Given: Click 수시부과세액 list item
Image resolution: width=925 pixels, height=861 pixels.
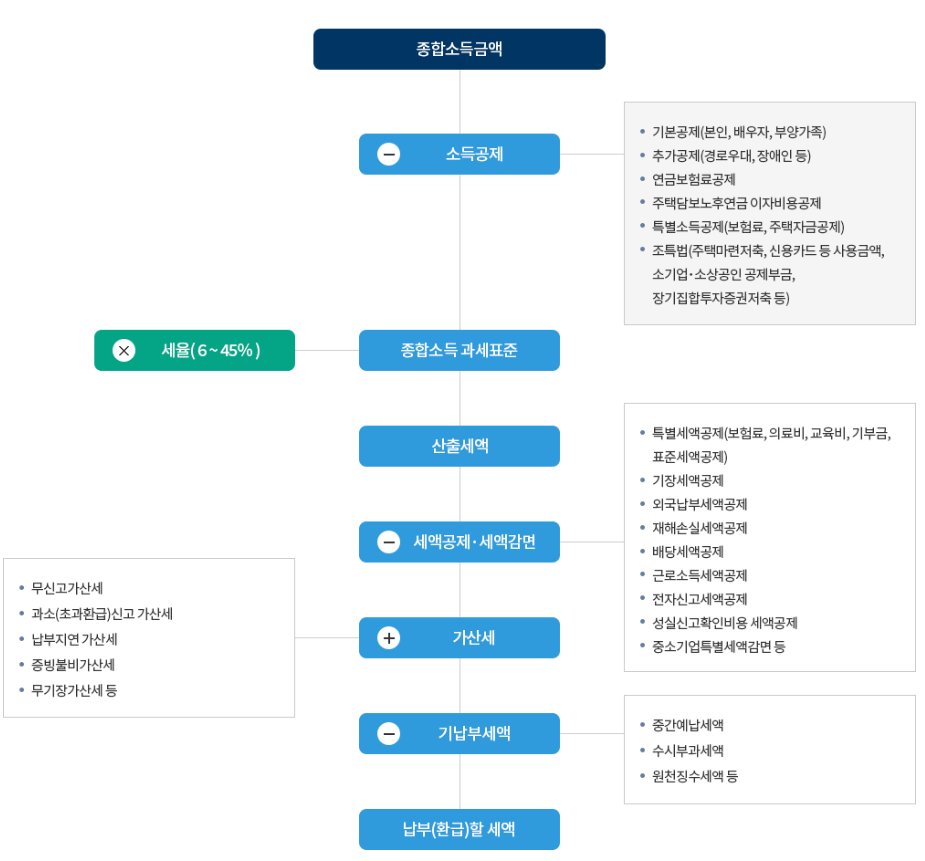Looking at the screenshot, I should coord(687,751).
